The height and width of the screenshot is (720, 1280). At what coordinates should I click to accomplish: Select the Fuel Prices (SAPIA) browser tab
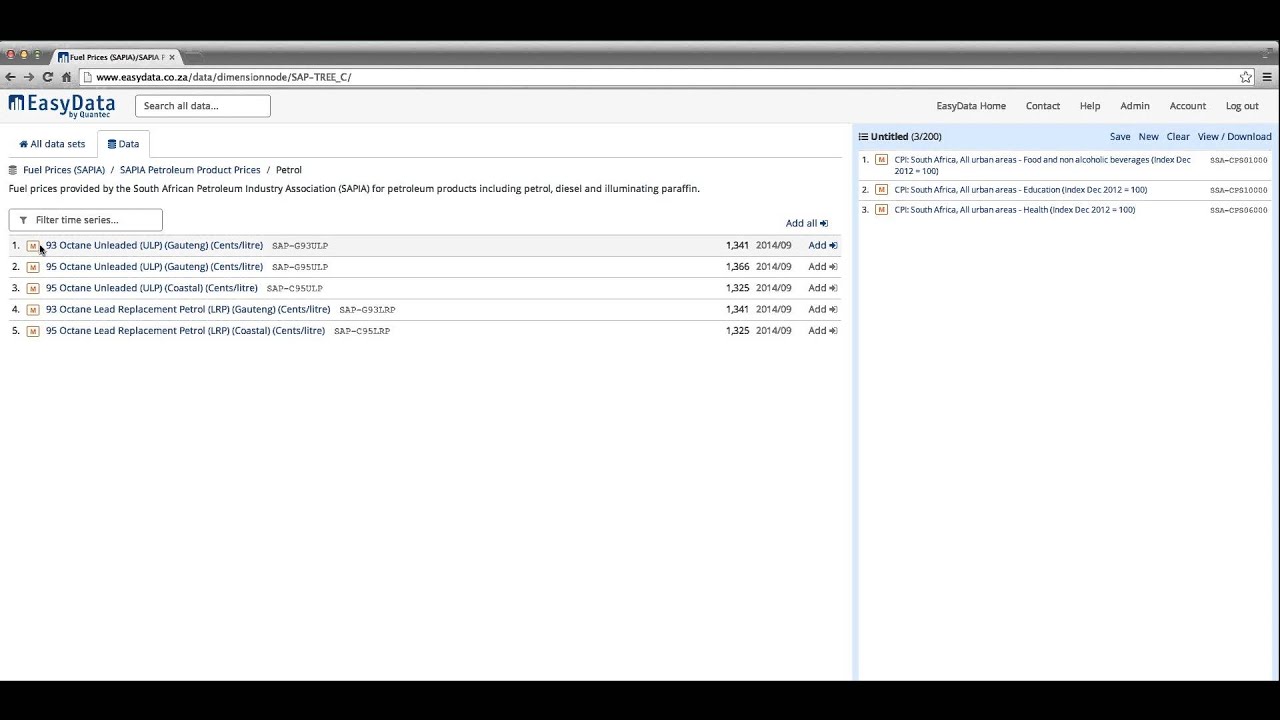click(x=117, y=57)
